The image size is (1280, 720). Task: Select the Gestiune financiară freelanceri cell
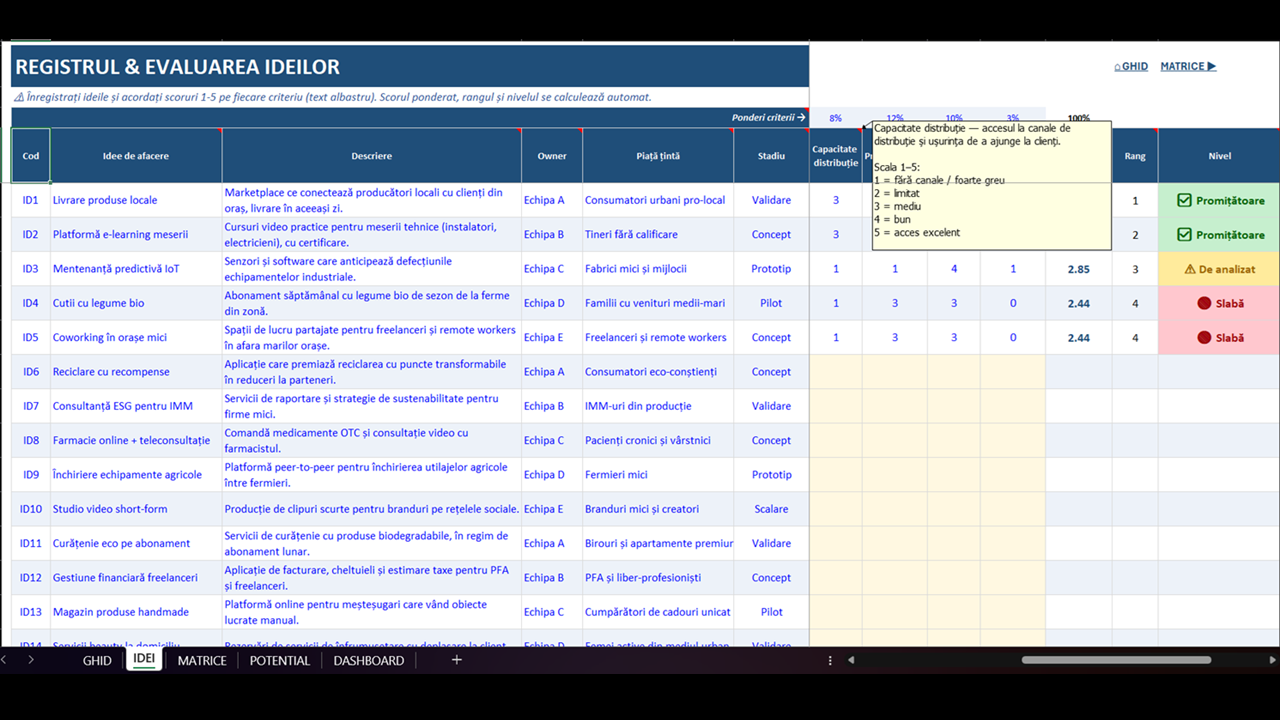[136, 578]
